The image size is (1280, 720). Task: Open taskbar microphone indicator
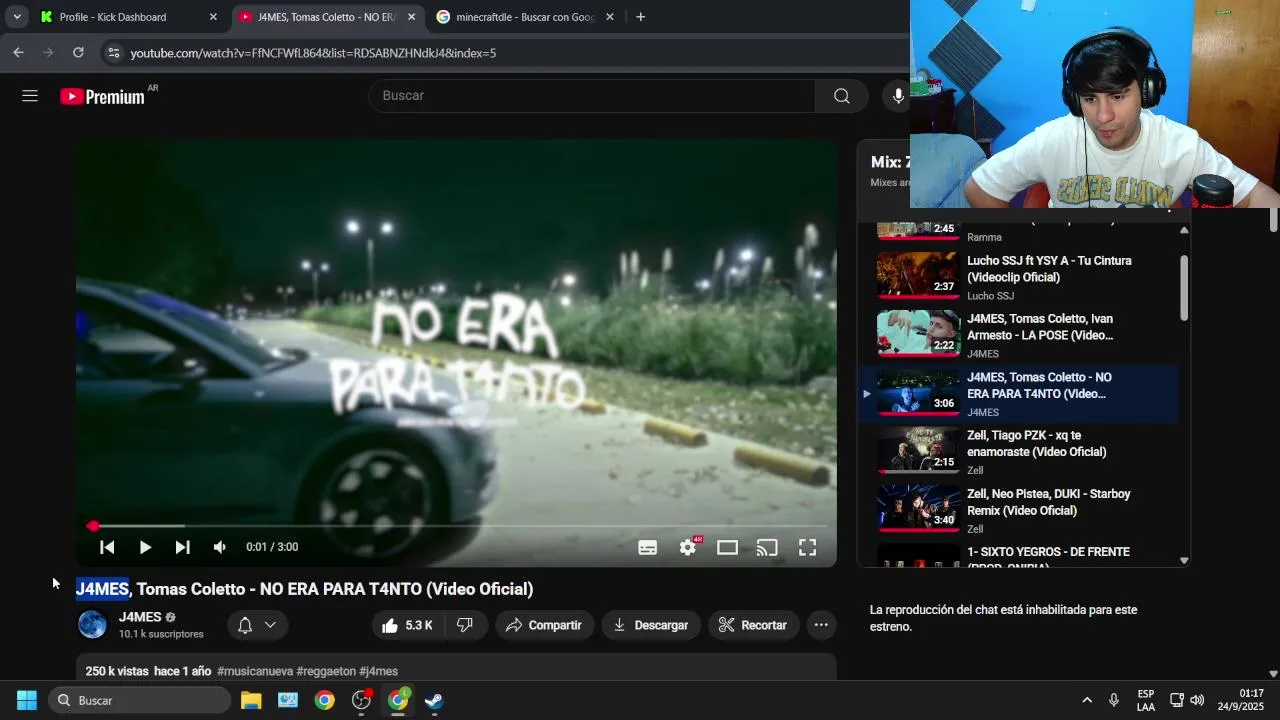[1113, 700]
